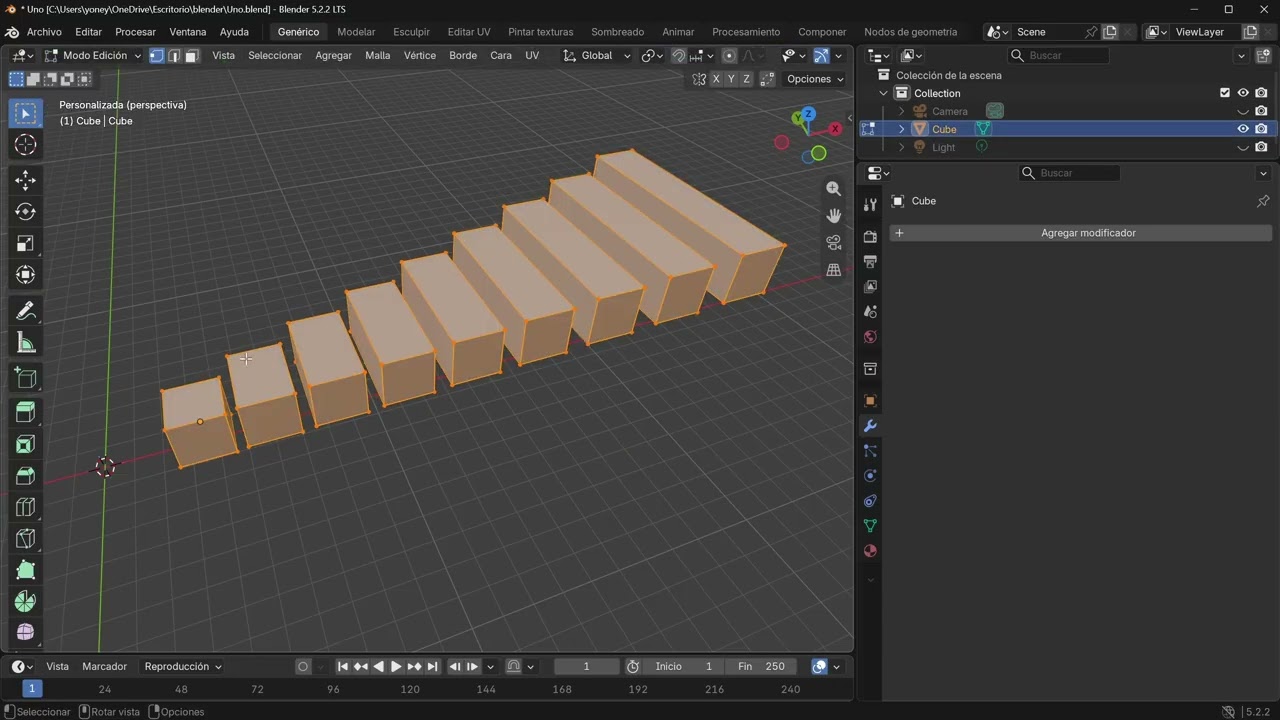1280x720 pixels.
Task: Toggle X mirror axis
Action: (x=716, y=79)
